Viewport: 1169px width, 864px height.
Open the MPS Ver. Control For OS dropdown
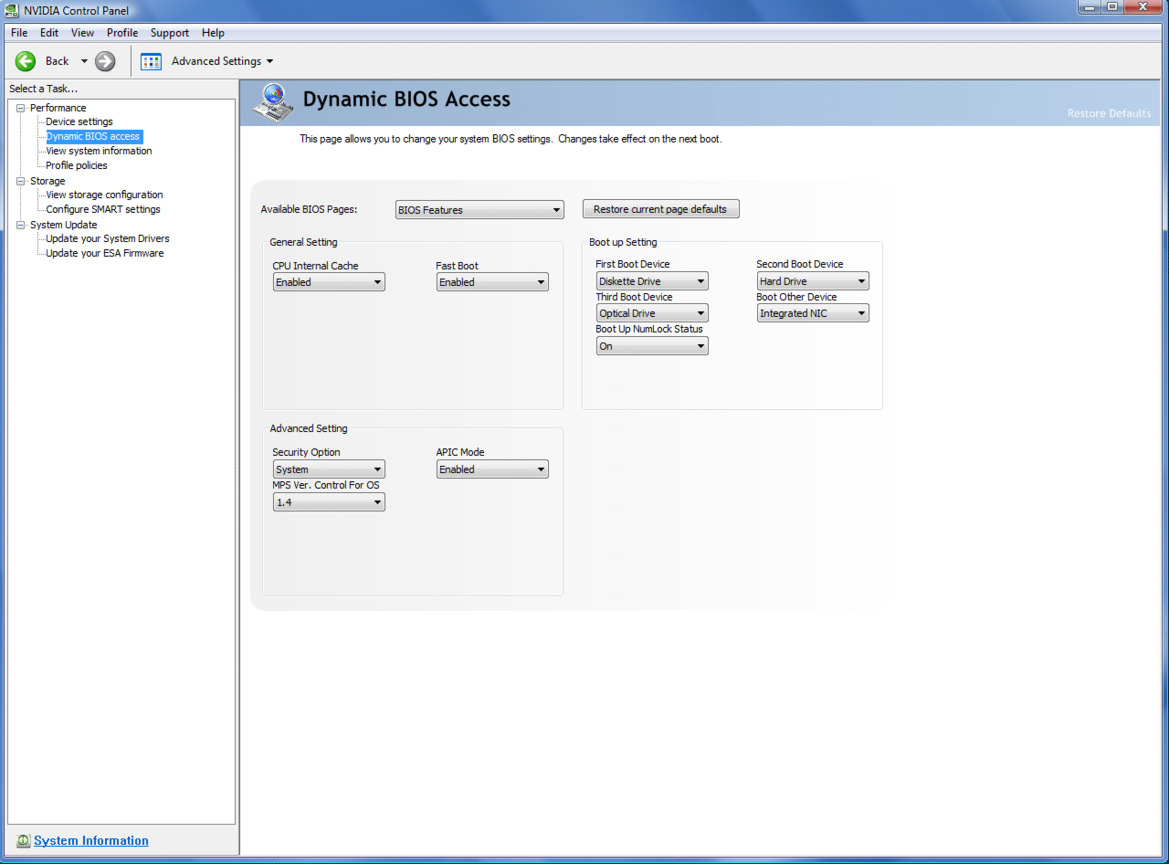pos(329,502)
